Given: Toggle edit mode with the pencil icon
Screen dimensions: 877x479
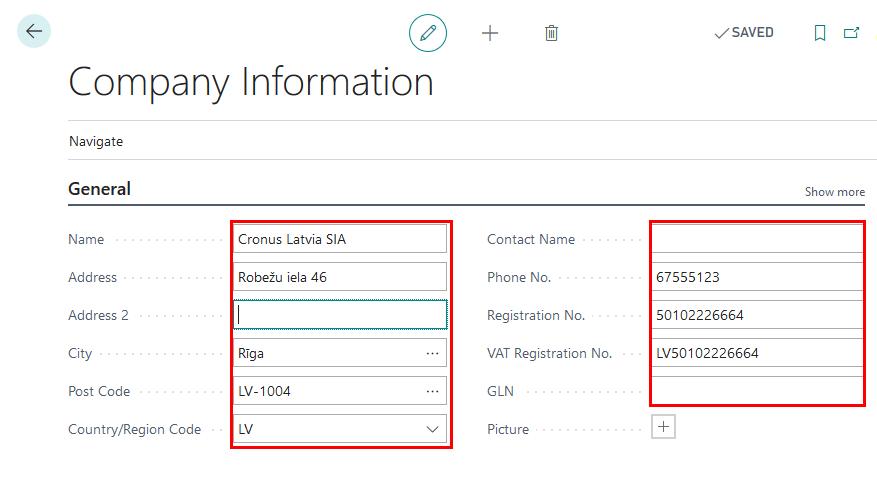Looking at the screenshot, I should click(428, 33).
